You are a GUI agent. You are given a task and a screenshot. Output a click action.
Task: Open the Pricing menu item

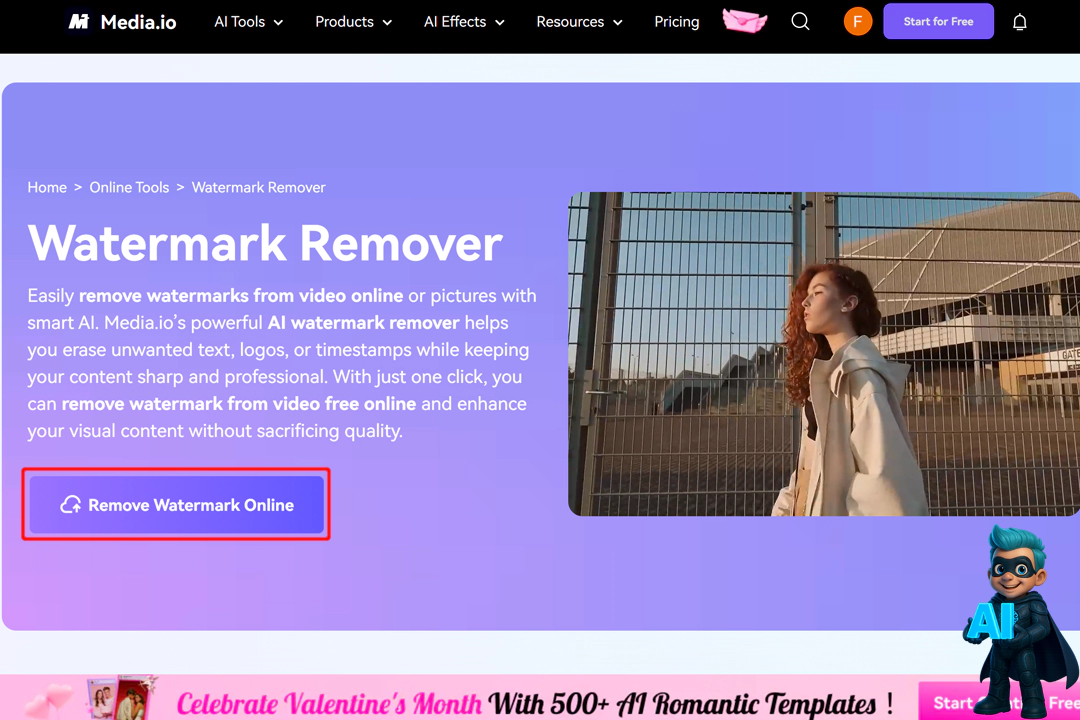click(x=676, y=22)
